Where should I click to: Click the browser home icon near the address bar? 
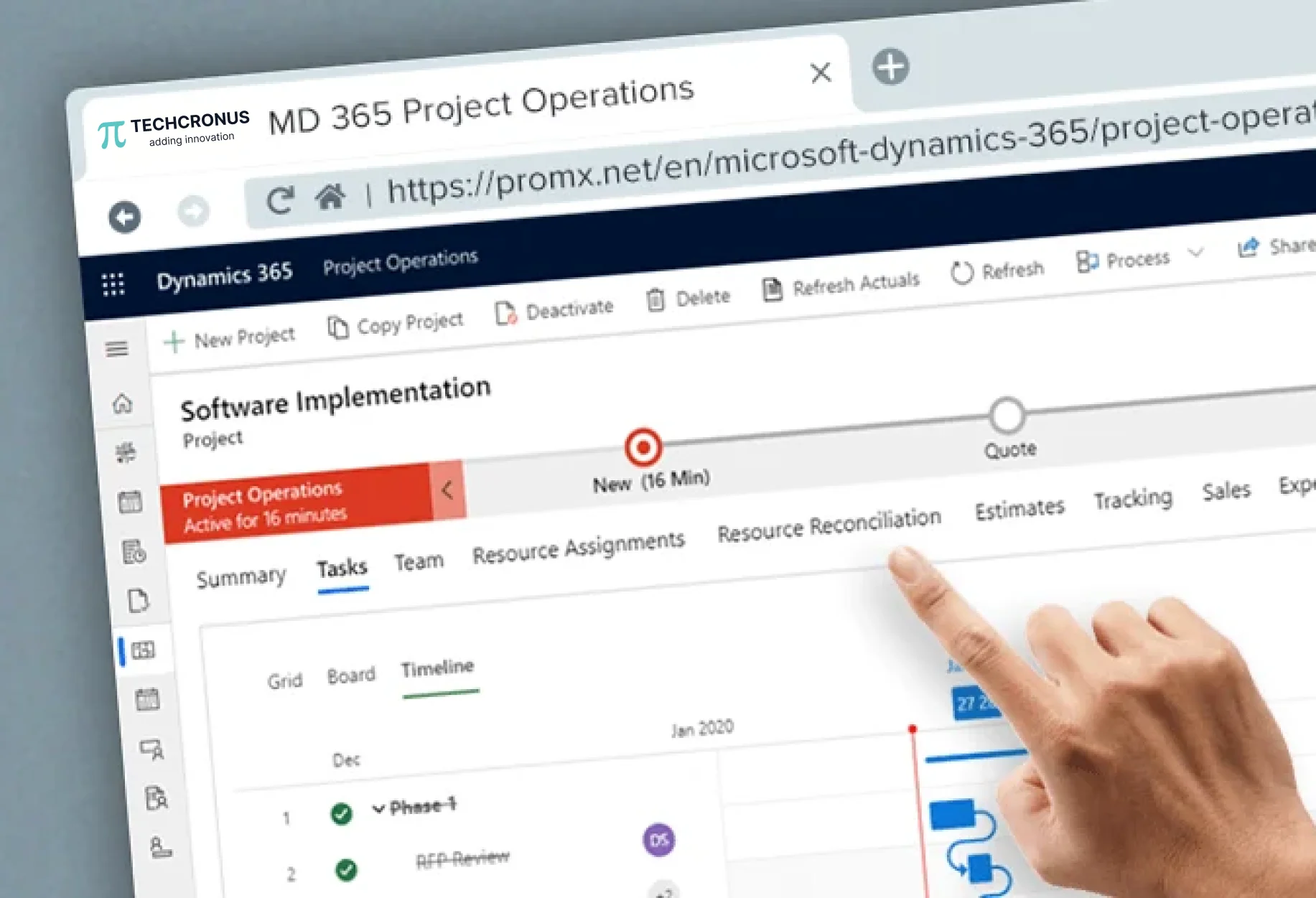(329, 197)
